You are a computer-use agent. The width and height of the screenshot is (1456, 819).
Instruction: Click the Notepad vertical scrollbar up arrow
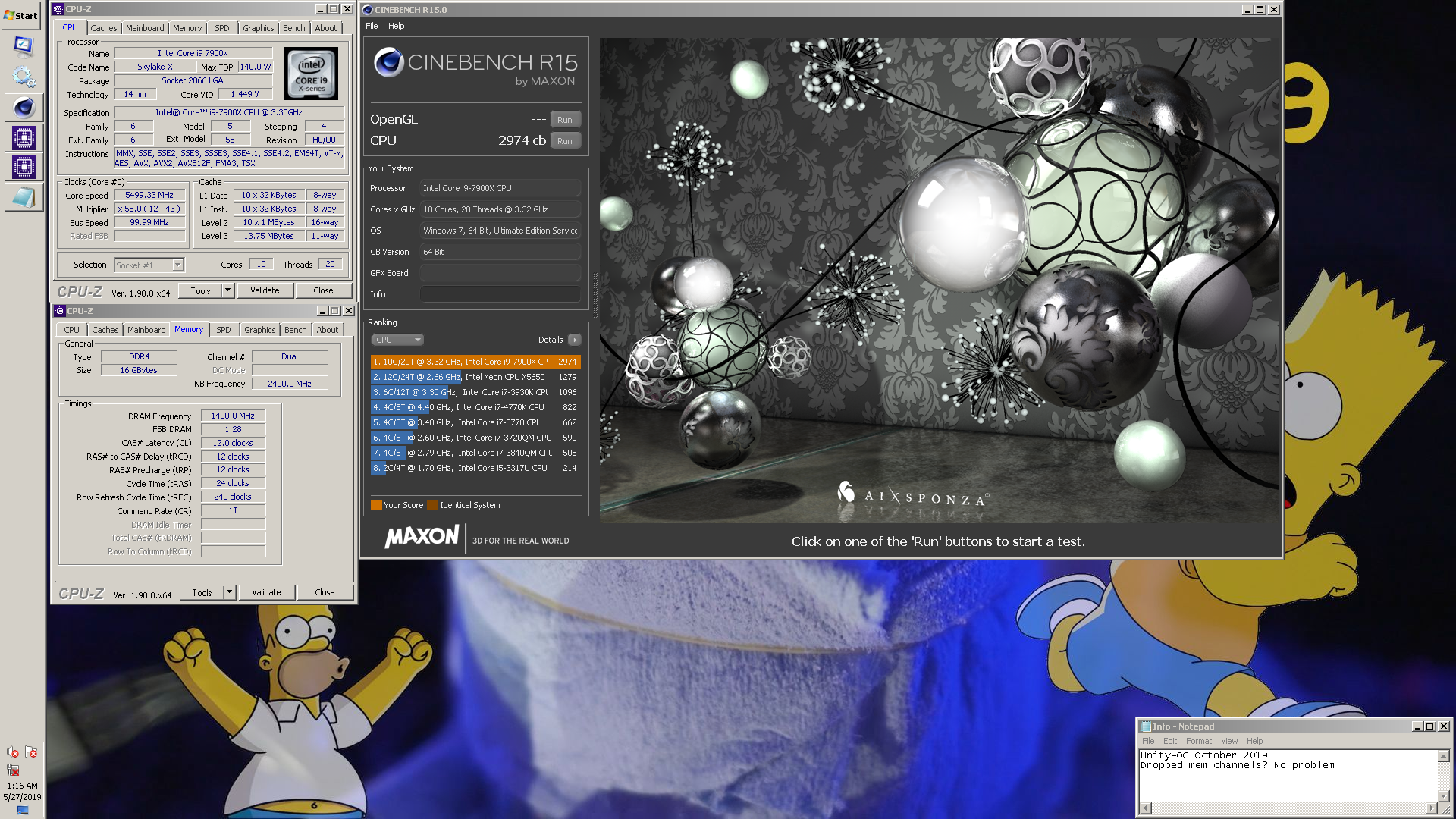point(1444,756)
